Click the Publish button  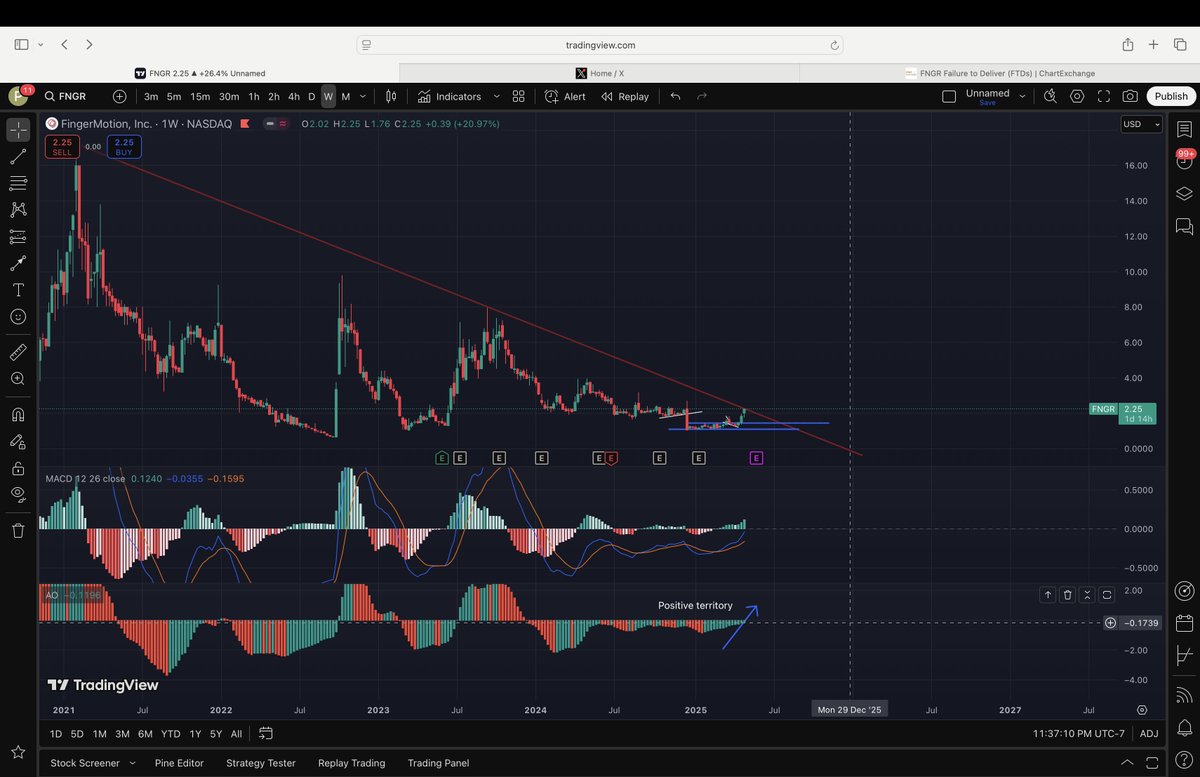1169,96
